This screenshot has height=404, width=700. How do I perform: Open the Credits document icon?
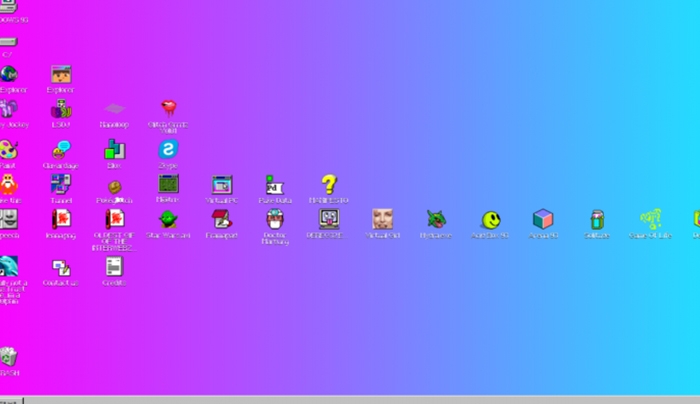pos(114,267)
